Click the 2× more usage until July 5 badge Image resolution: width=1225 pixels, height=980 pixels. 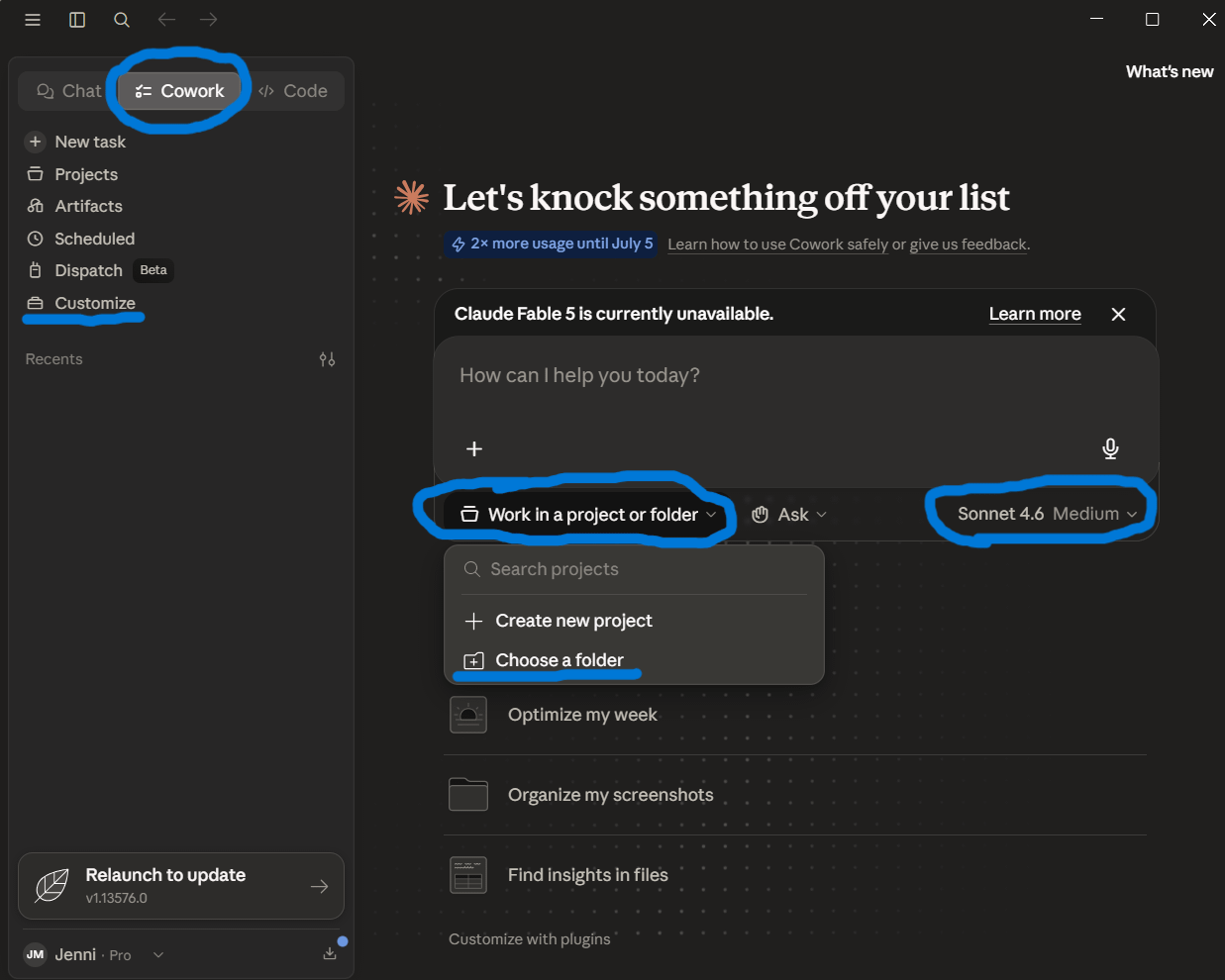pos(553,244)
